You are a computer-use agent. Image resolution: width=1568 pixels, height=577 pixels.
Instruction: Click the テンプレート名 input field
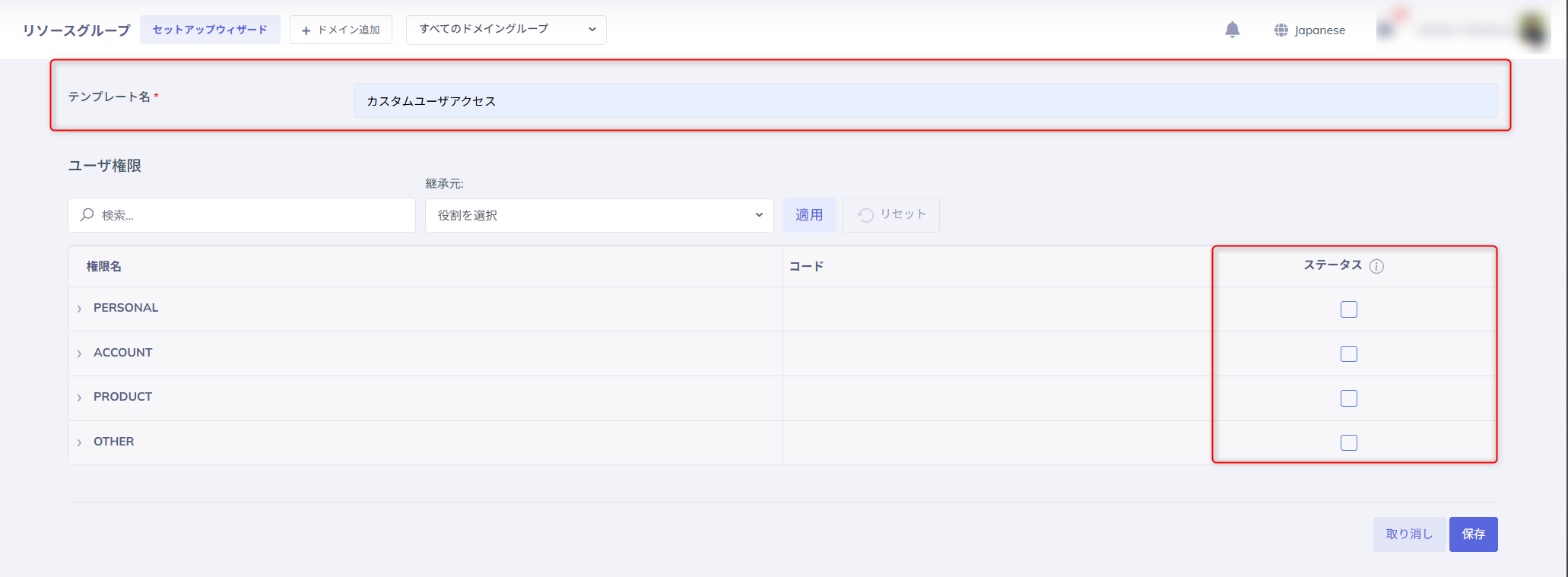[925, 101]
